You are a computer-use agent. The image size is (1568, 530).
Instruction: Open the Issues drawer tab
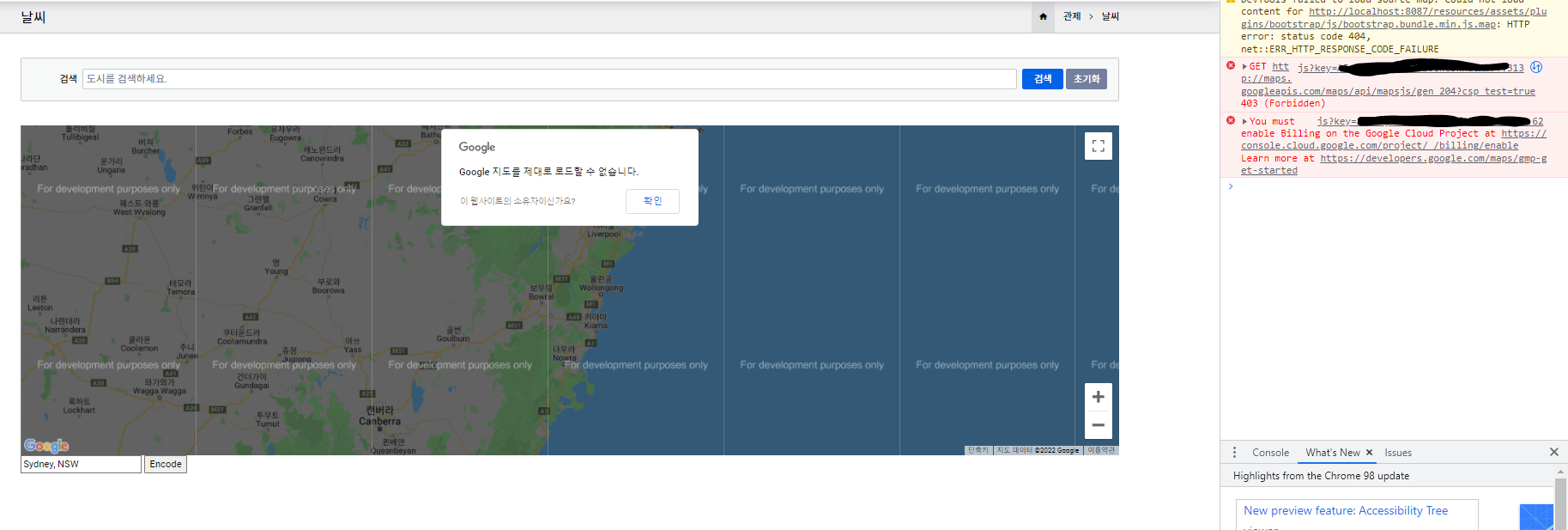[1398, 453]
